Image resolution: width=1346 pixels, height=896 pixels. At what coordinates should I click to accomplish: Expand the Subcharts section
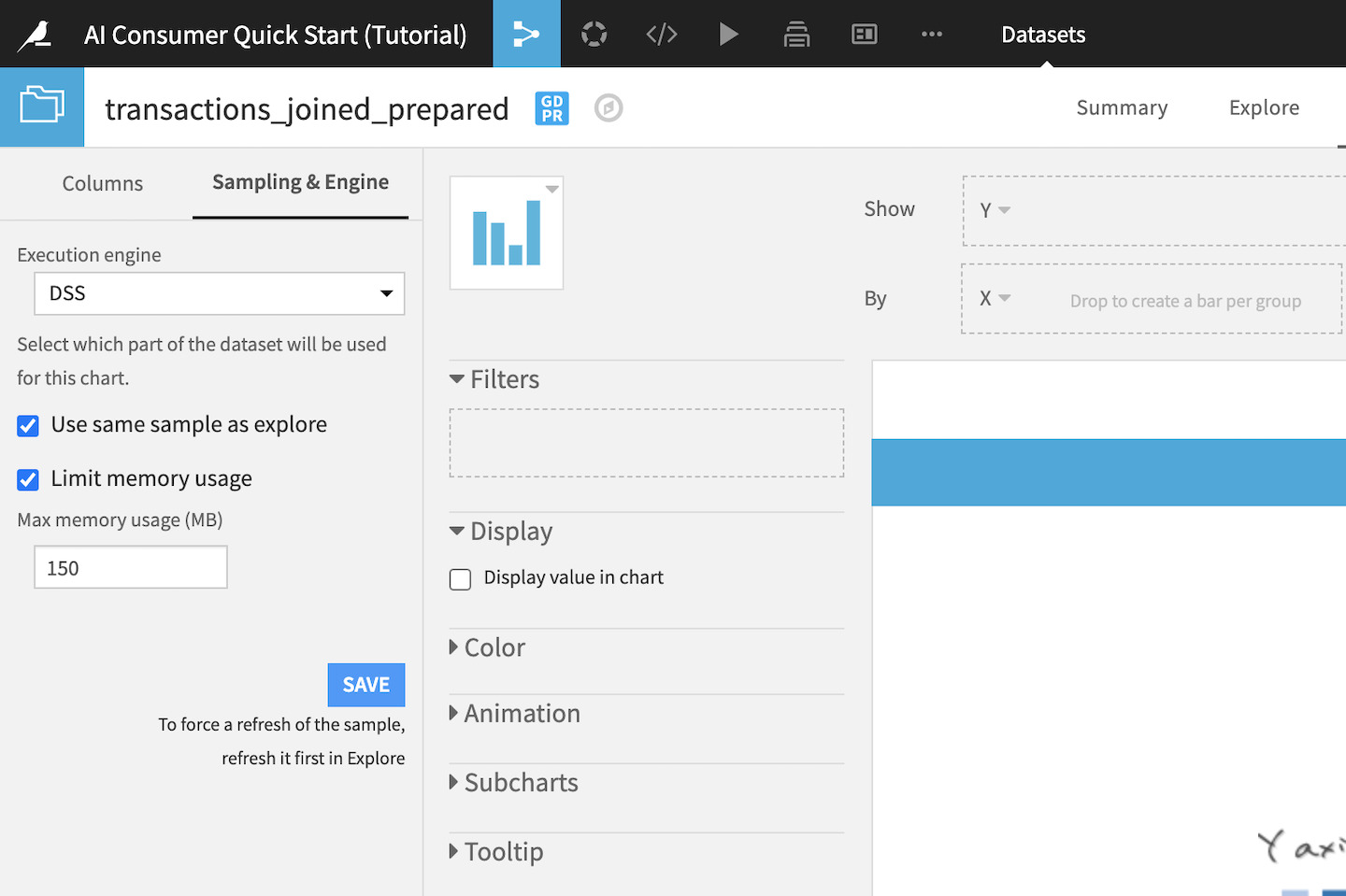(513, 782)
